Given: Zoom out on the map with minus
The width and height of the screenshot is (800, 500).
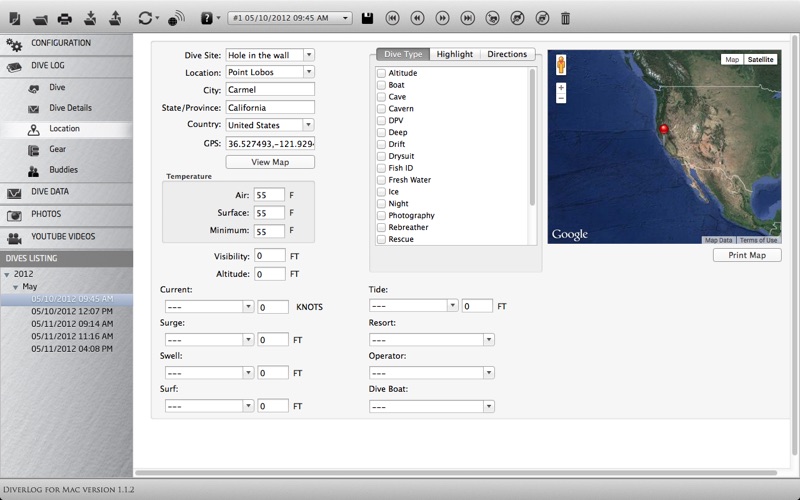Looking at the screenshot, I should (561, 98).
